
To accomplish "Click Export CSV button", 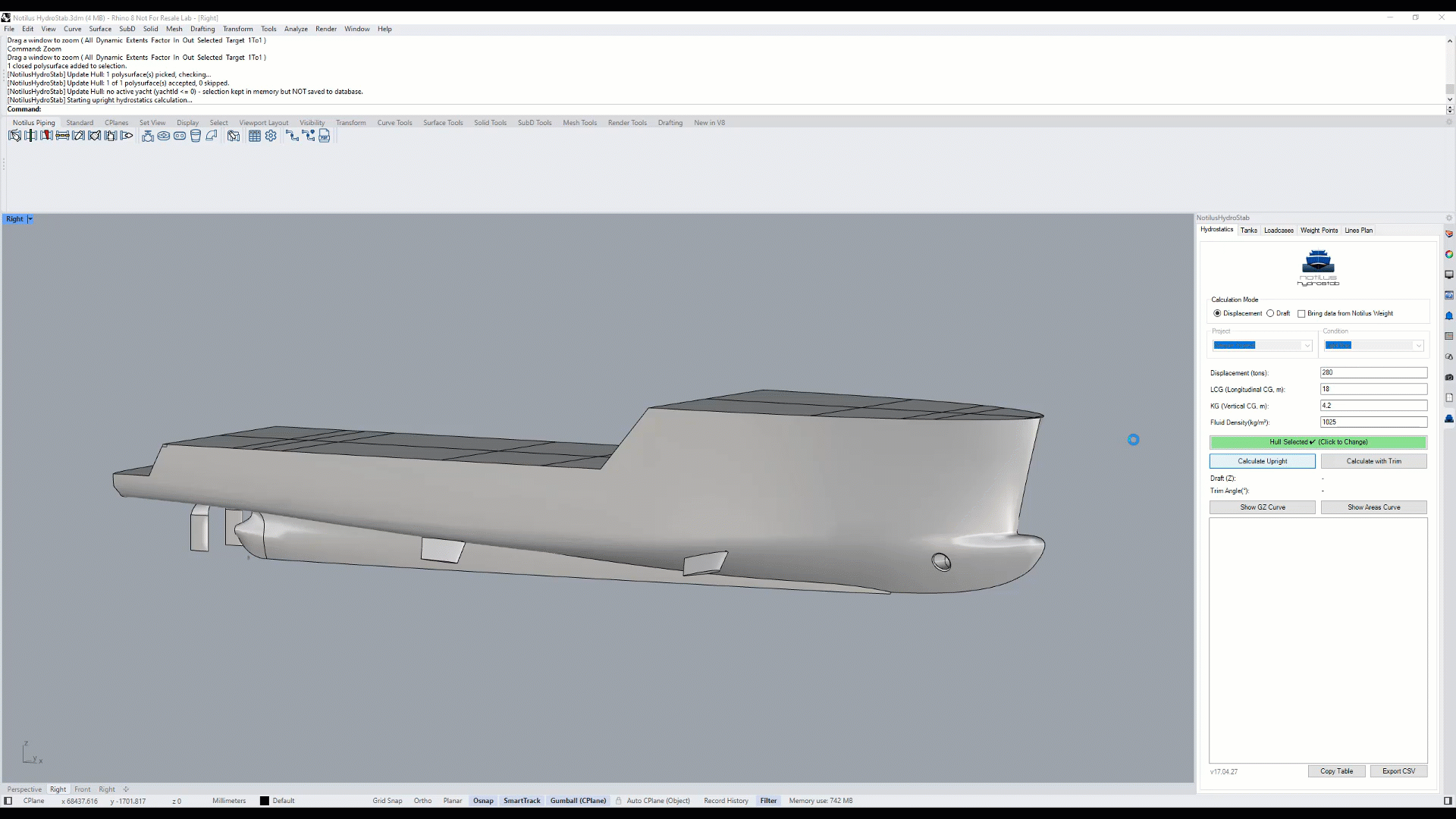I will click(1398, 771).
